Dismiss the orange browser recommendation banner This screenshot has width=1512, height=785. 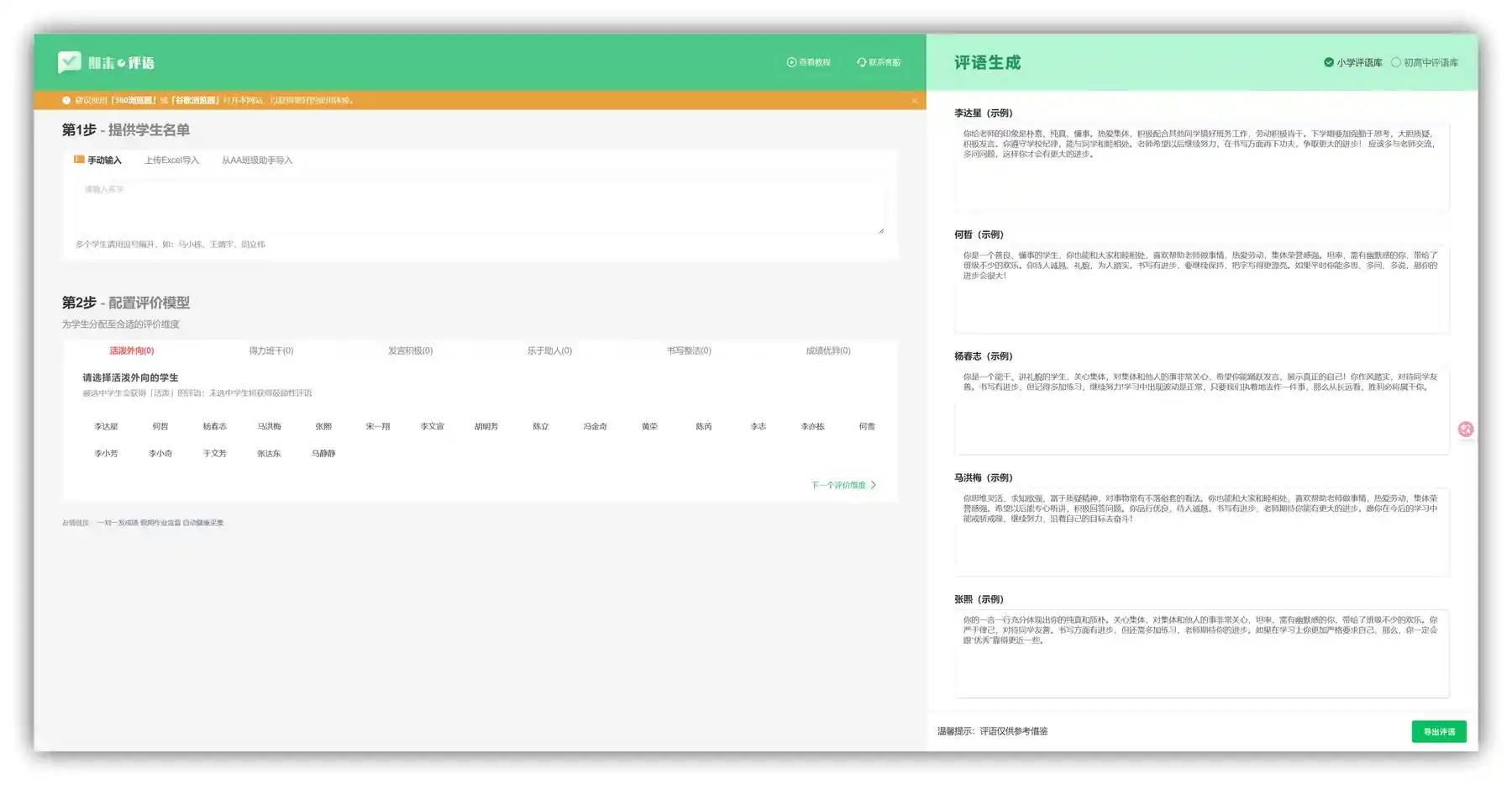click(914, 101)
